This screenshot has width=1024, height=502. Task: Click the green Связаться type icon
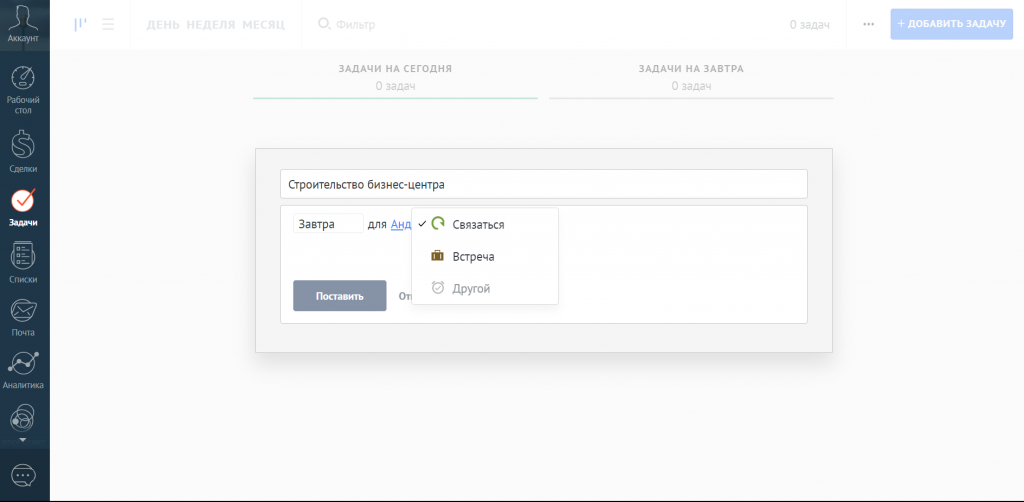(x=438, y=224)
